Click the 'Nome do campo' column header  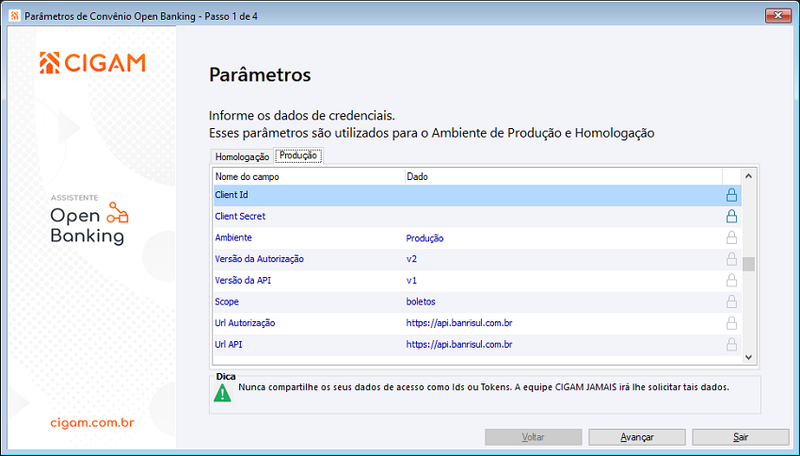coord(309,176)
